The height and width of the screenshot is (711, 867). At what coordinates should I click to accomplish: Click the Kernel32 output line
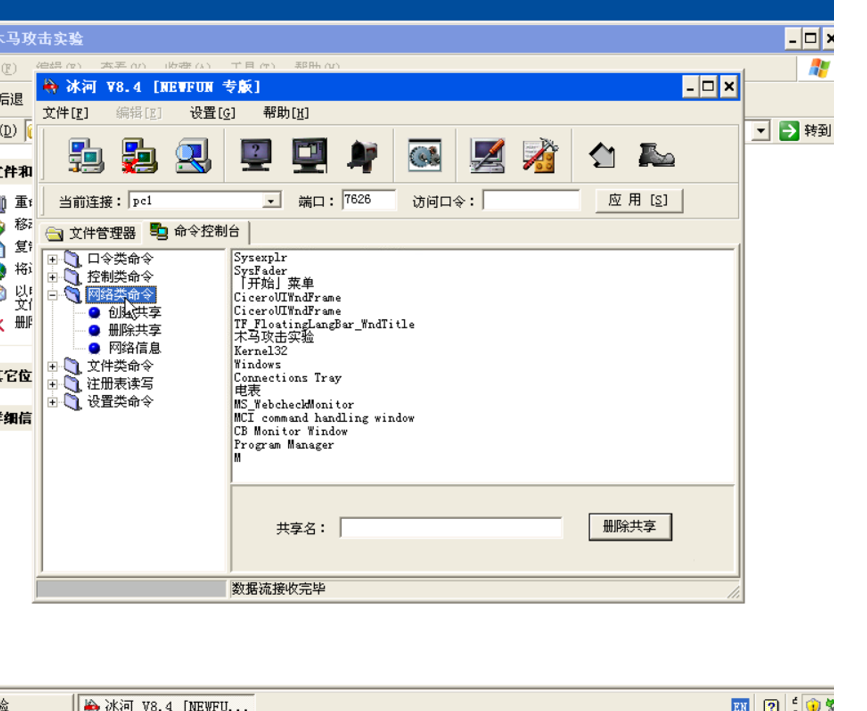(260, 351)
